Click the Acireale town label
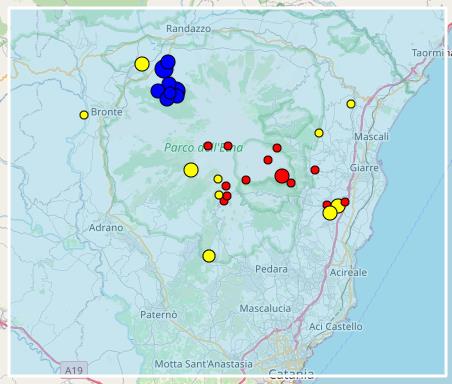The height and width of the screenshot is (384, 452). tap(348, 272)
